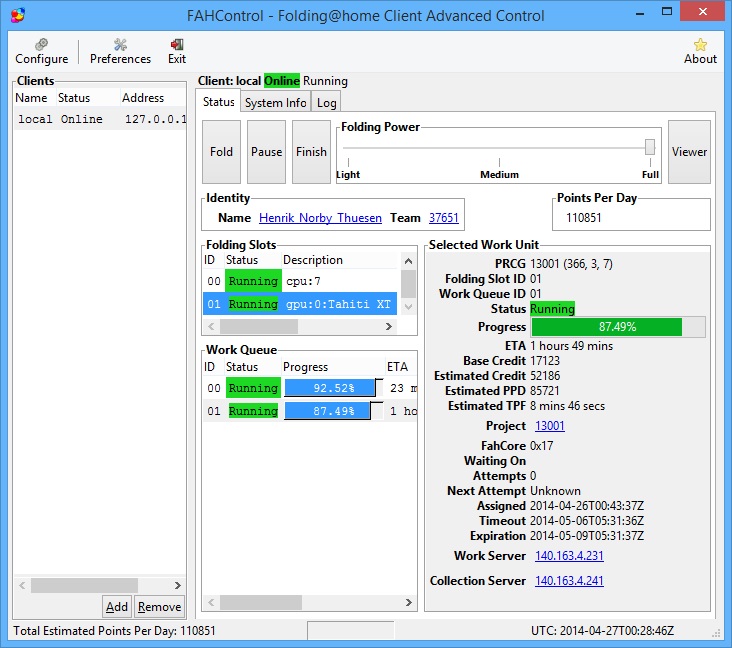Open Collection Server 140.163.4.241 link
This screenshot has height=648, width=732.
[569, 581]
